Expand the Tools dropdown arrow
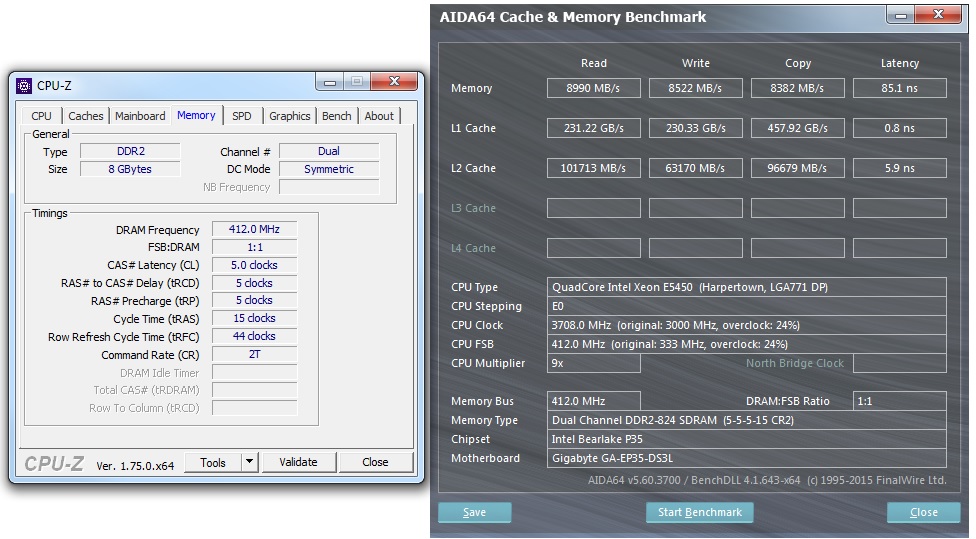 tap(249, 462)
